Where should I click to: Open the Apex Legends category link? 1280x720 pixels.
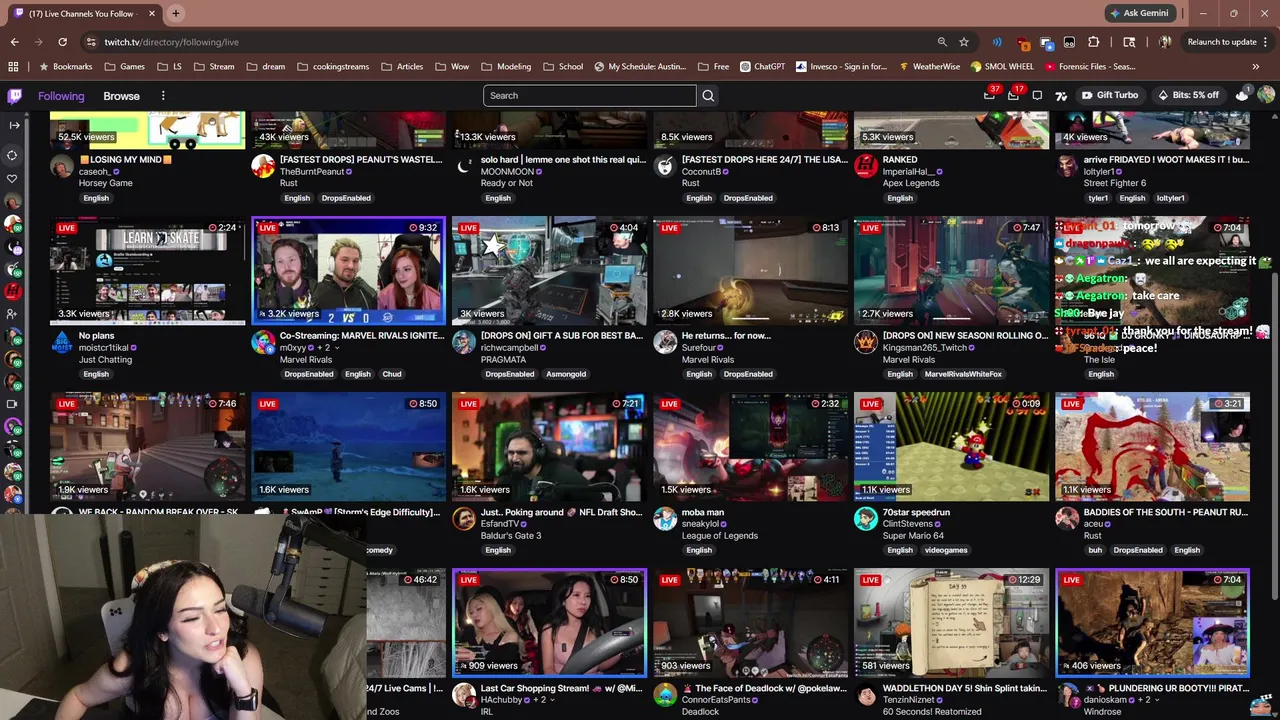(x=911, y=183)
